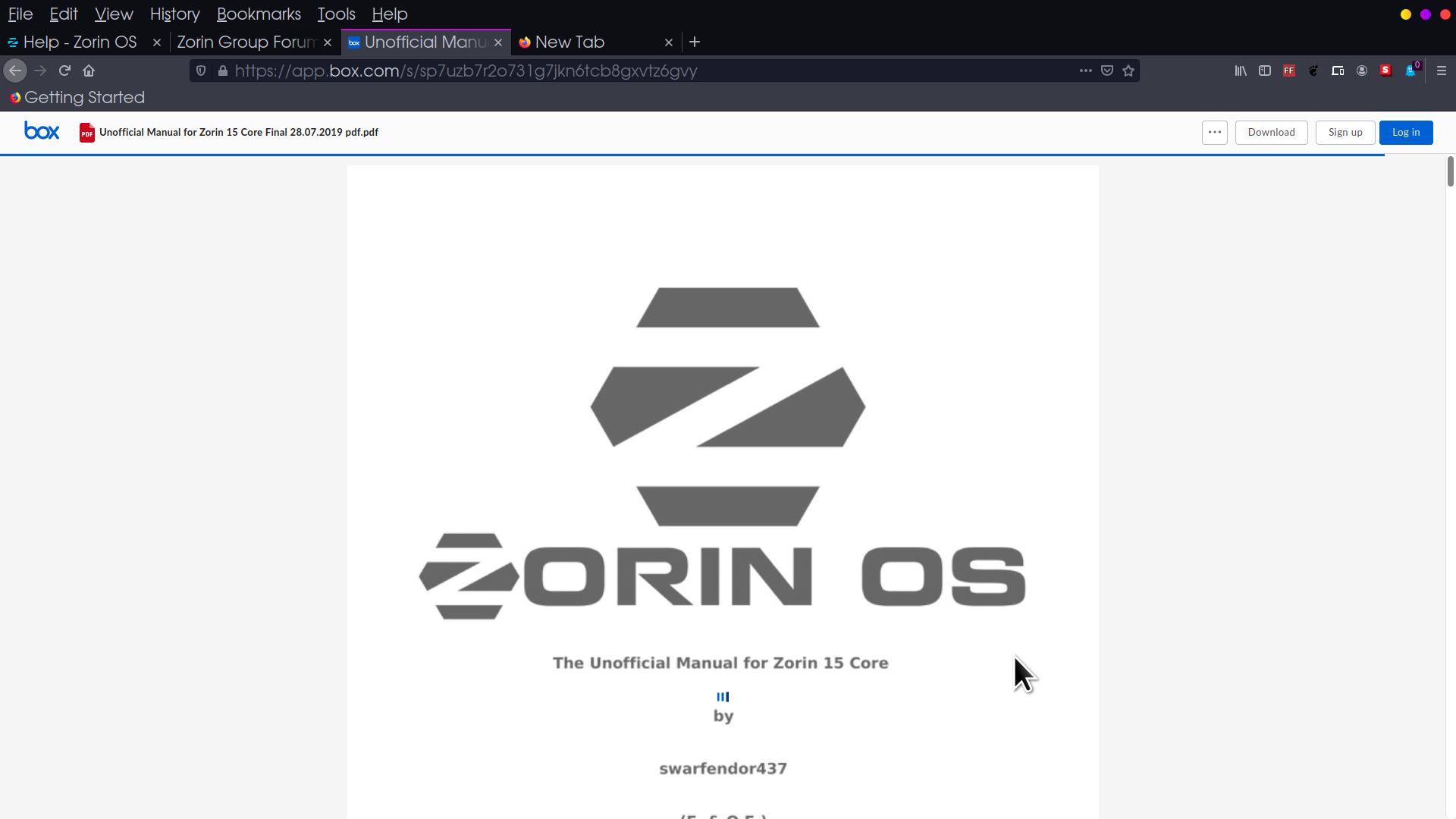Open the Firefox account icon

[x=1362, y=71]
